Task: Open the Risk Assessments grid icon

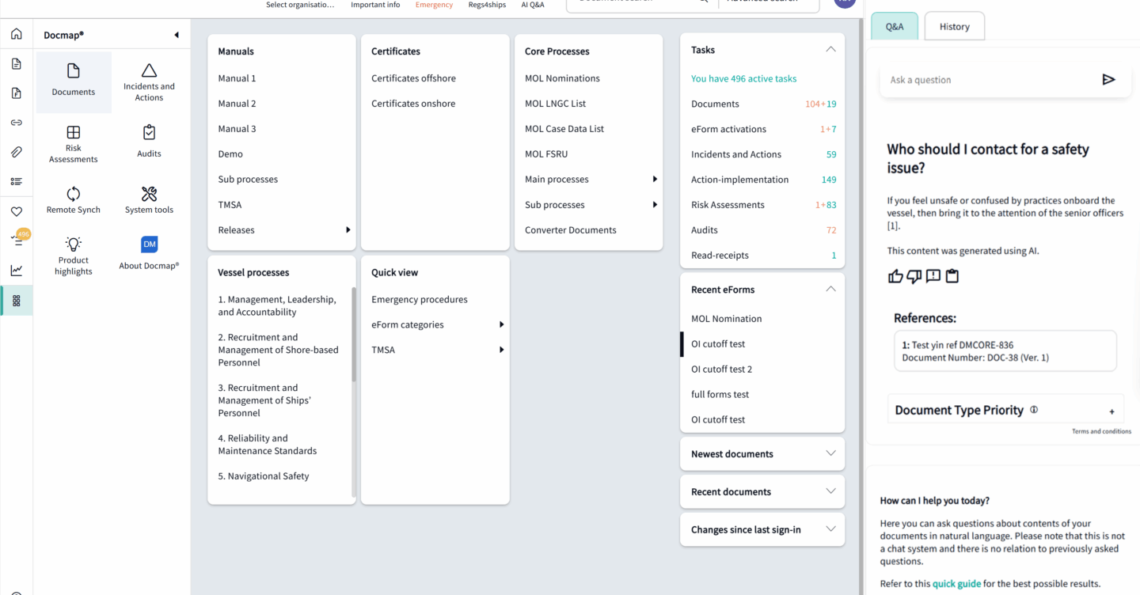Action: pyautogui.click(x=73, y=133)
